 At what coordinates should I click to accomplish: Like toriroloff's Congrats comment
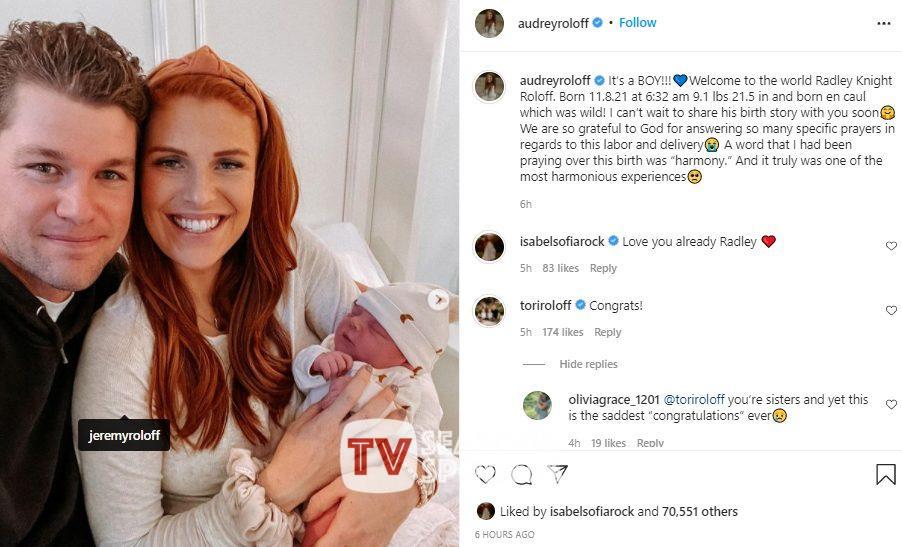coord(891,311)
